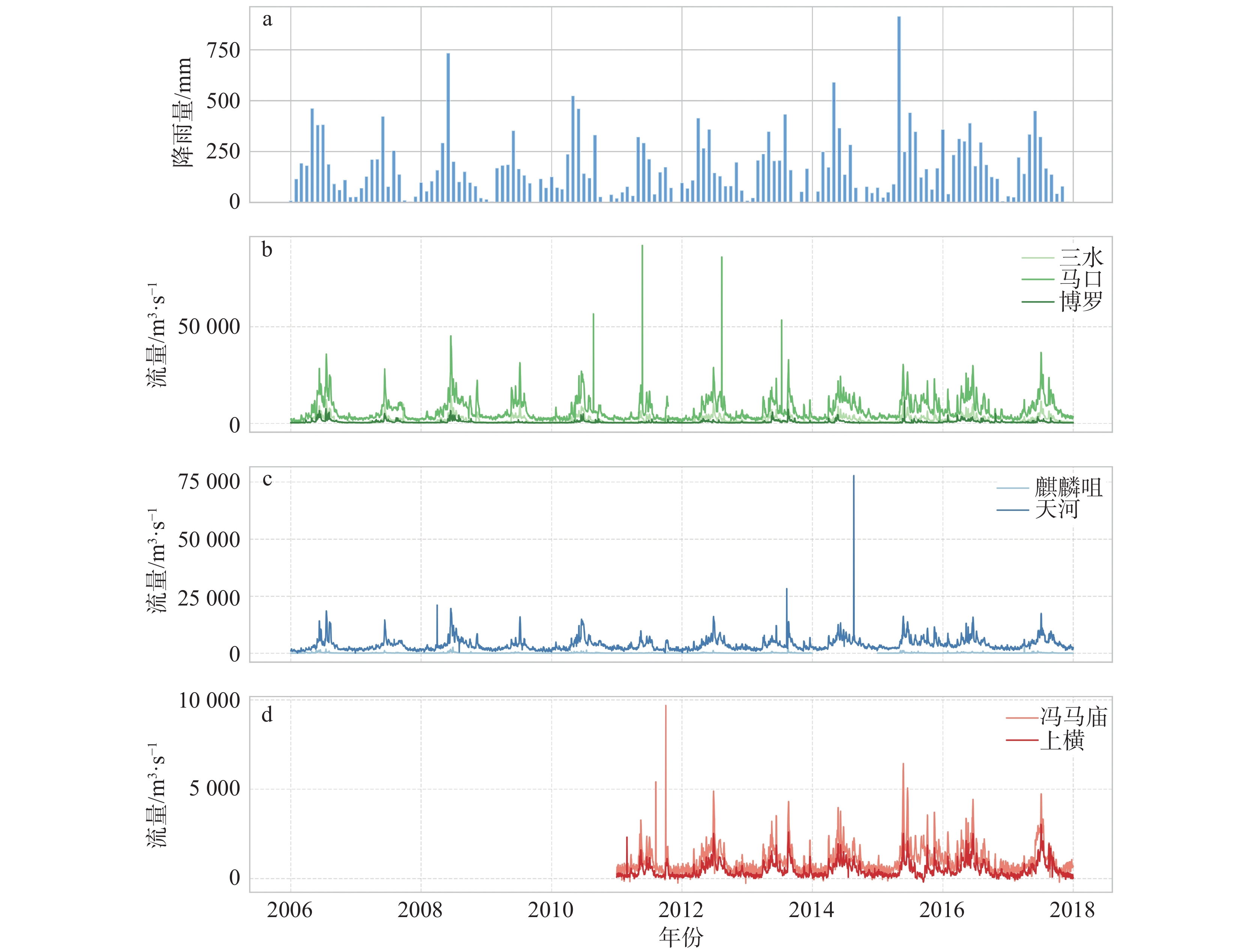The height and width of the screenshot is (952, 1256).
Task: Click the 三水 legend line swatch
Action: pyautogui.click(x=1038, y=258)
